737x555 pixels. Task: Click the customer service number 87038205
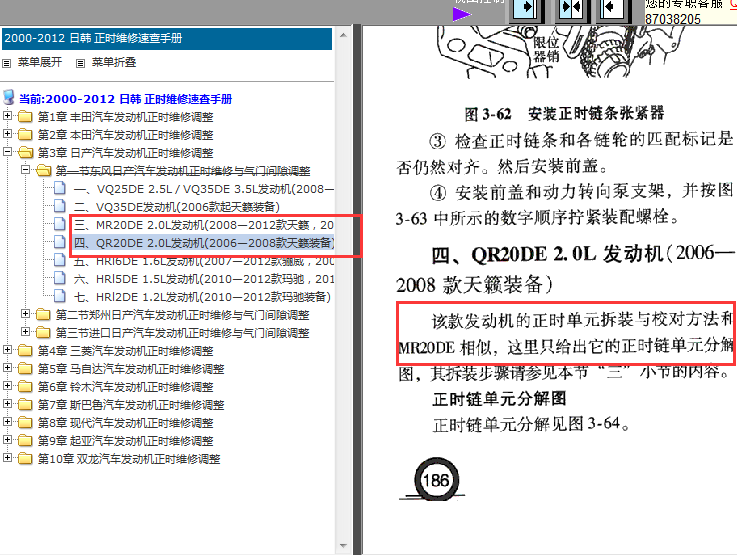point(673,19)
